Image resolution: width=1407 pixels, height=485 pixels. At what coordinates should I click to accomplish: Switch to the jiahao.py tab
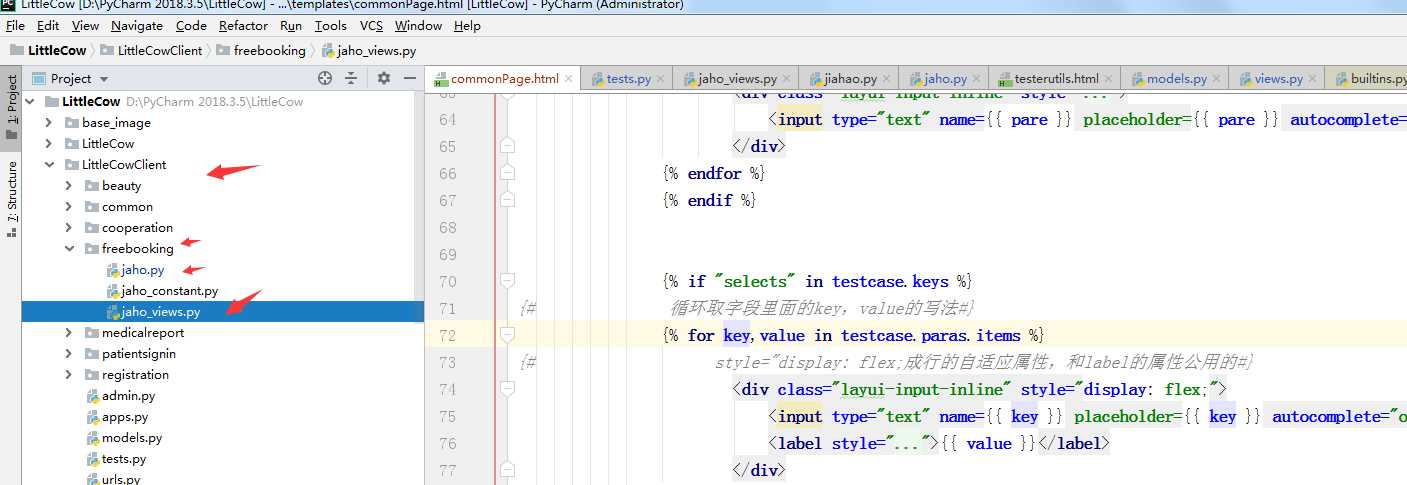click(x=848, y=78)
